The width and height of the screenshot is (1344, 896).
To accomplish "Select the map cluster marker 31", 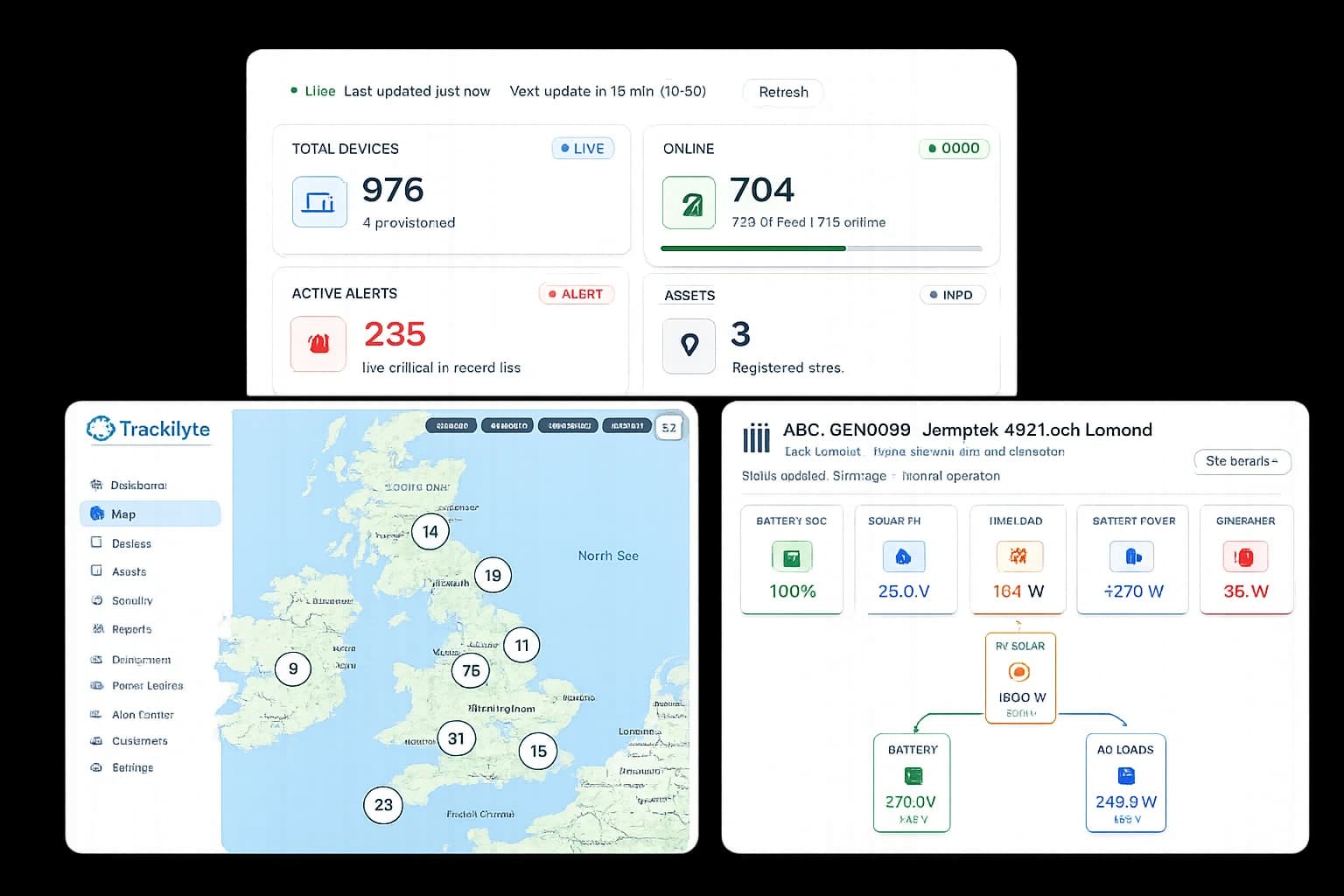I will [x=456, y=738].
